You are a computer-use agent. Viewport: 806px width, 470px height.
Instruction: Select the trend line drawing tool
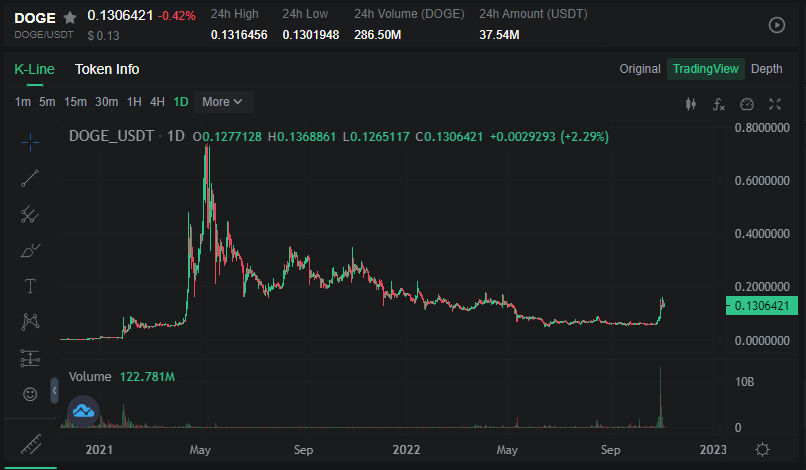click(30, 178)
